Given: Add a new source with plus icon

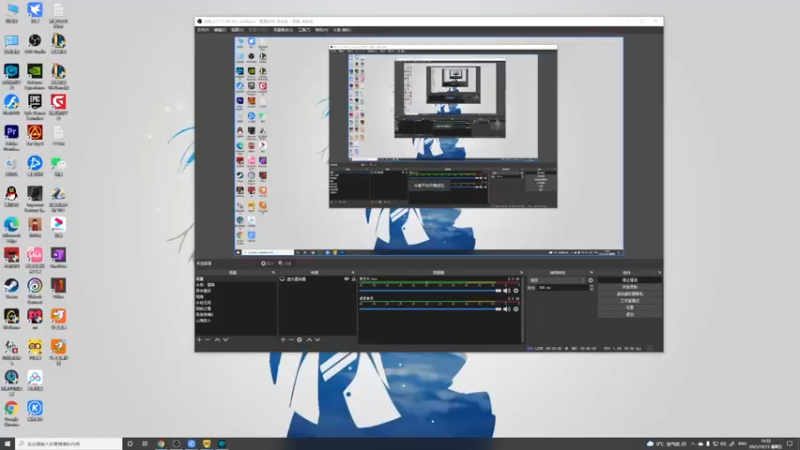Looking at the screenshot, I should (283, 340).
